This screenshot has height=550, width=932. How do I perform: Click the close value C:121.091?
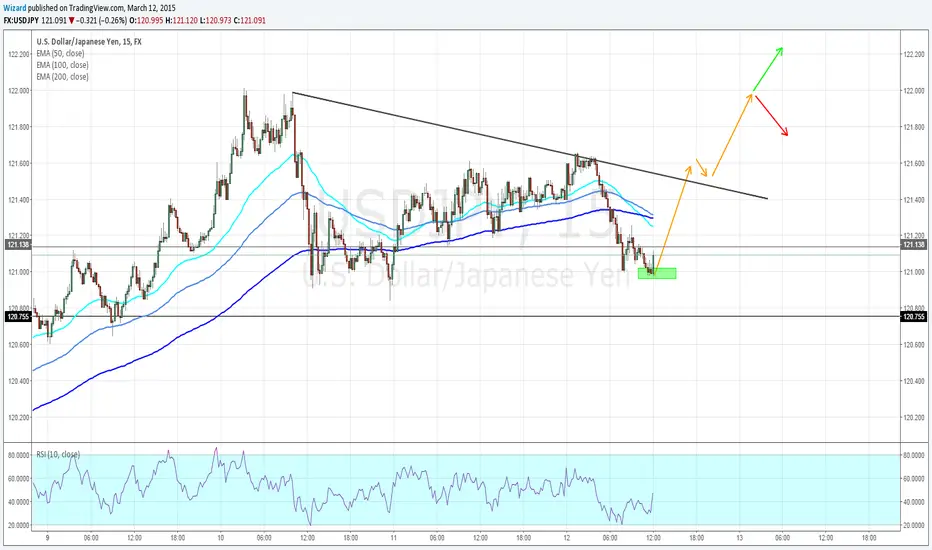tap(250, 20)
